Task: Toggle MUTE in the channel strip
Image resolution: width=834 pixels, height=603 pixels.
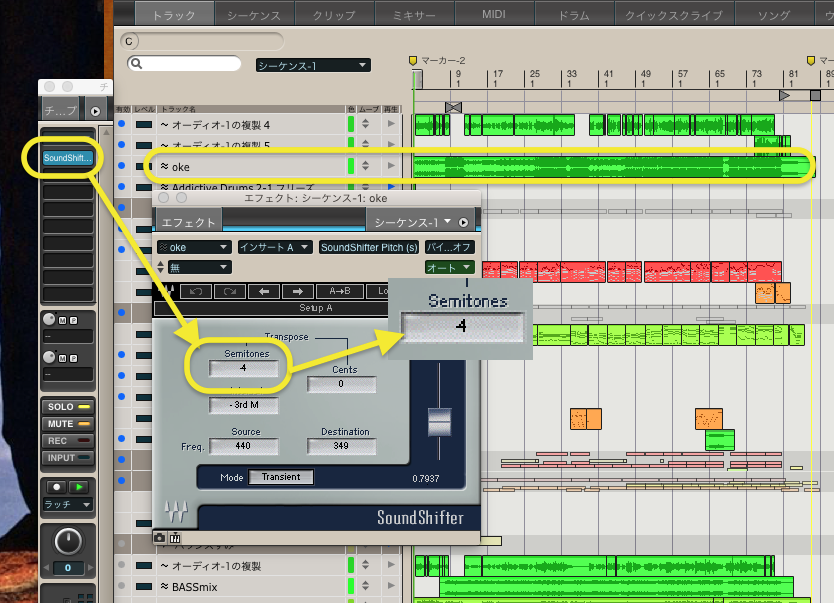Action: point(68,424)
